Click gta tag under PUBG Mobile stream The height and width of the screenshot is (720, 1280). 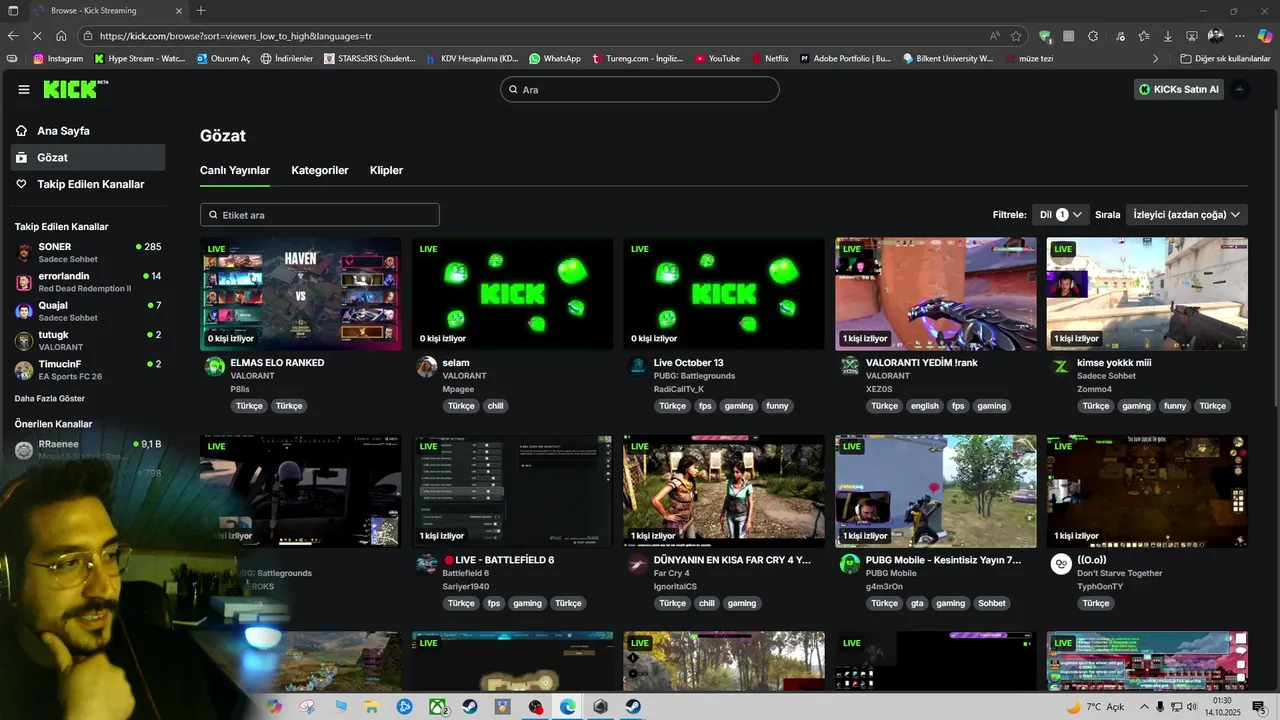point(917,603)
